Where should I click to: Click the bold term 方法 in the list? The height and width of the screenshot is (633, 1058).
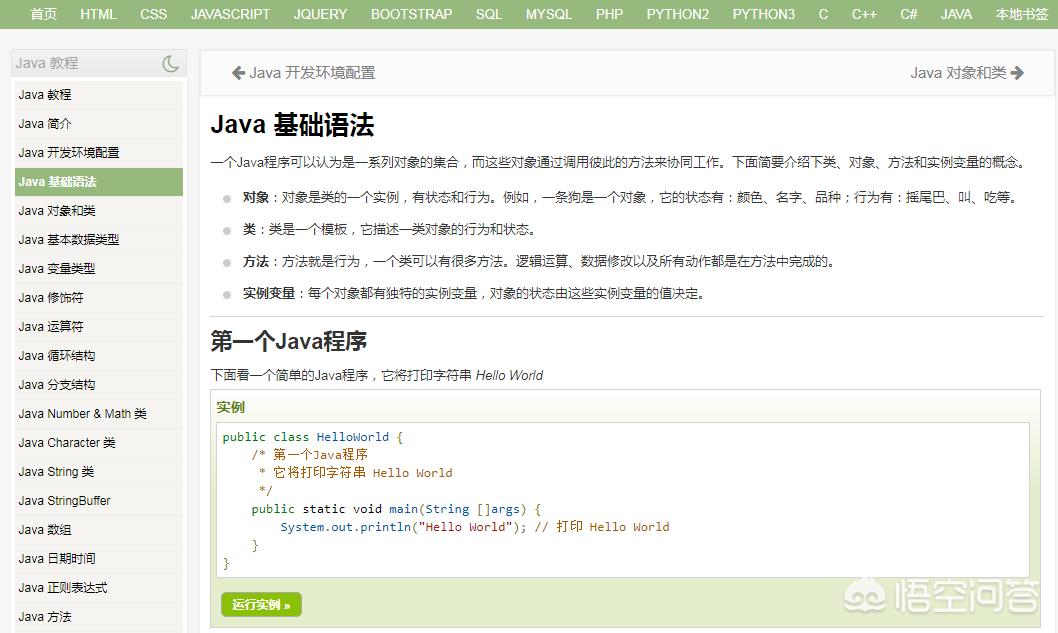256,262
